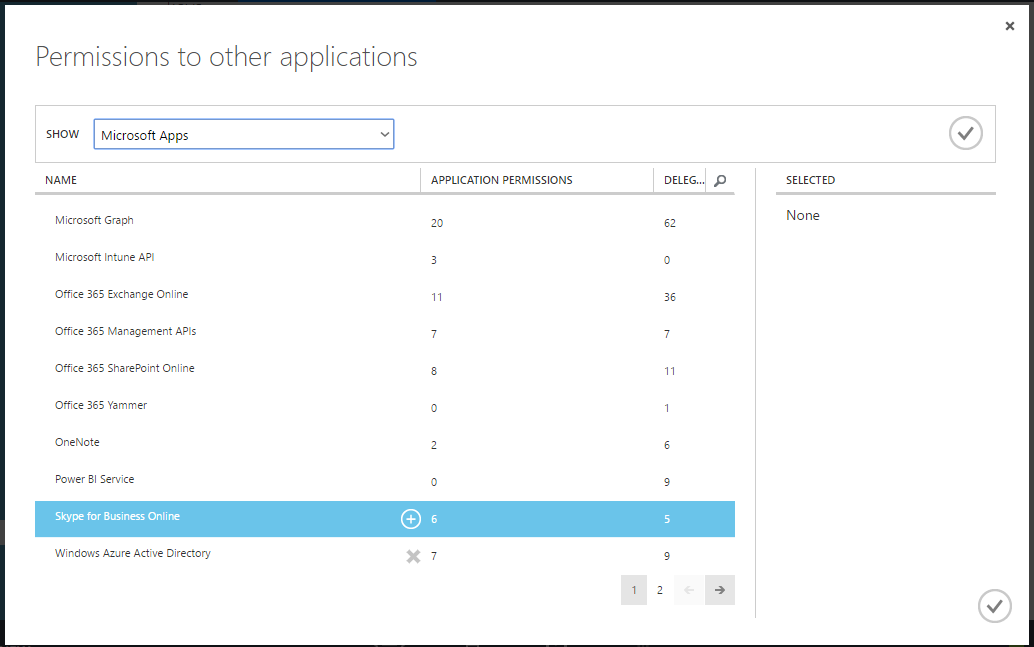The image size is (1034, 647).
Task: Click the previous page arrow
Action: [x=689, y=590]
